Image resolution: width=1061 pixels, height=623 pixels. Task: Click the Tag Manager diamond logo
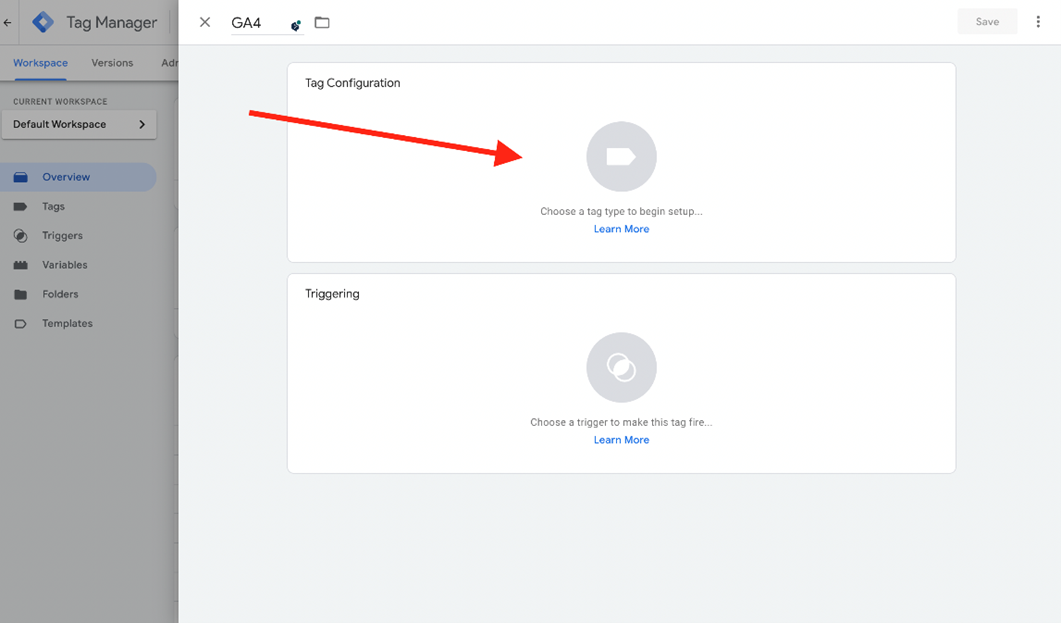tap(42, 21)
